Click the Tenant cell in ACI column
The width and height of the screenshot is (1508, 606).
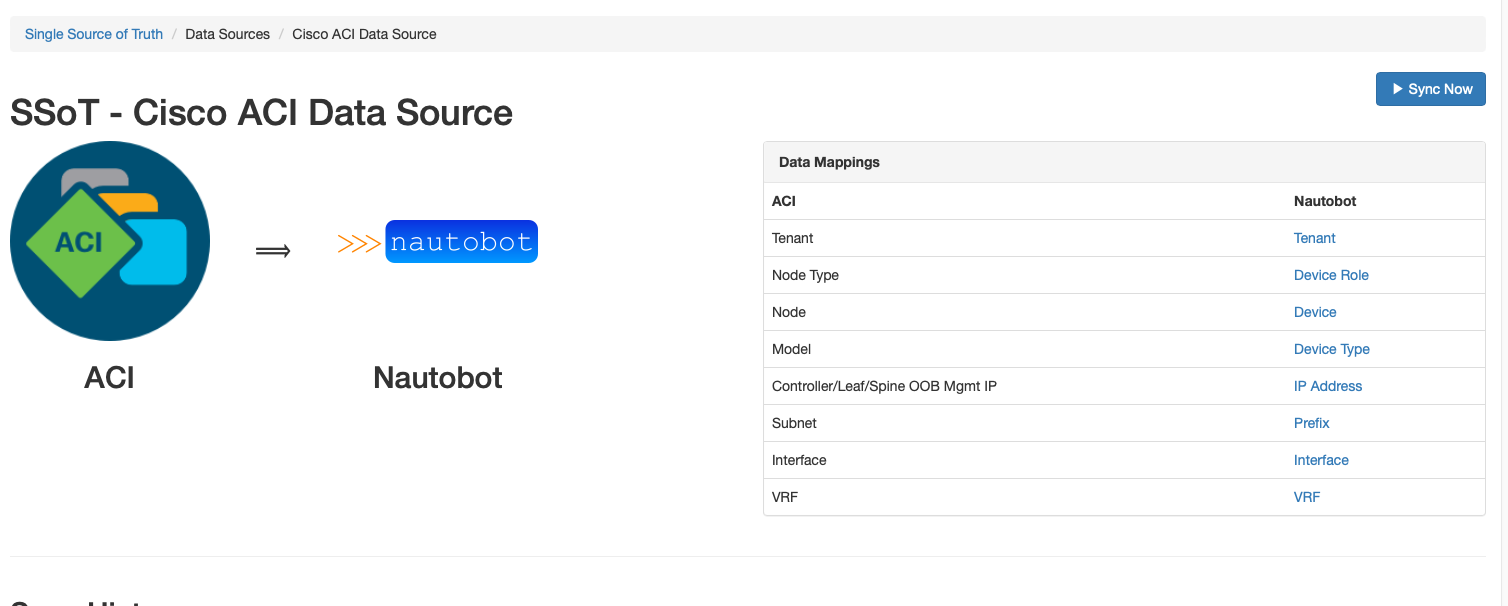tap(1025, 238)
